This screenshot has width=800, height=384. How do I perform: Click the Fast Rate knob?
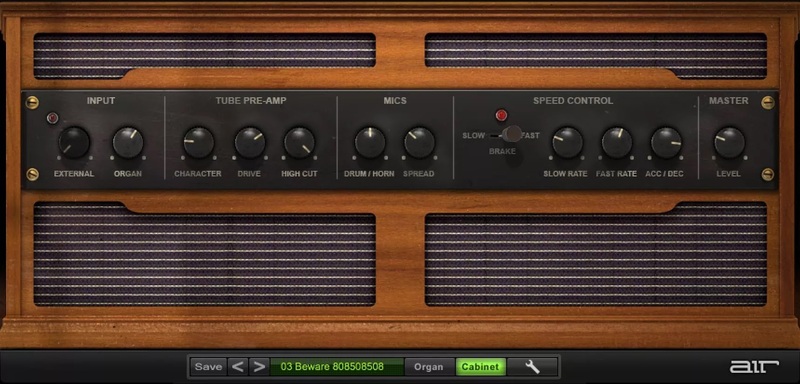[x=617, y=142]
